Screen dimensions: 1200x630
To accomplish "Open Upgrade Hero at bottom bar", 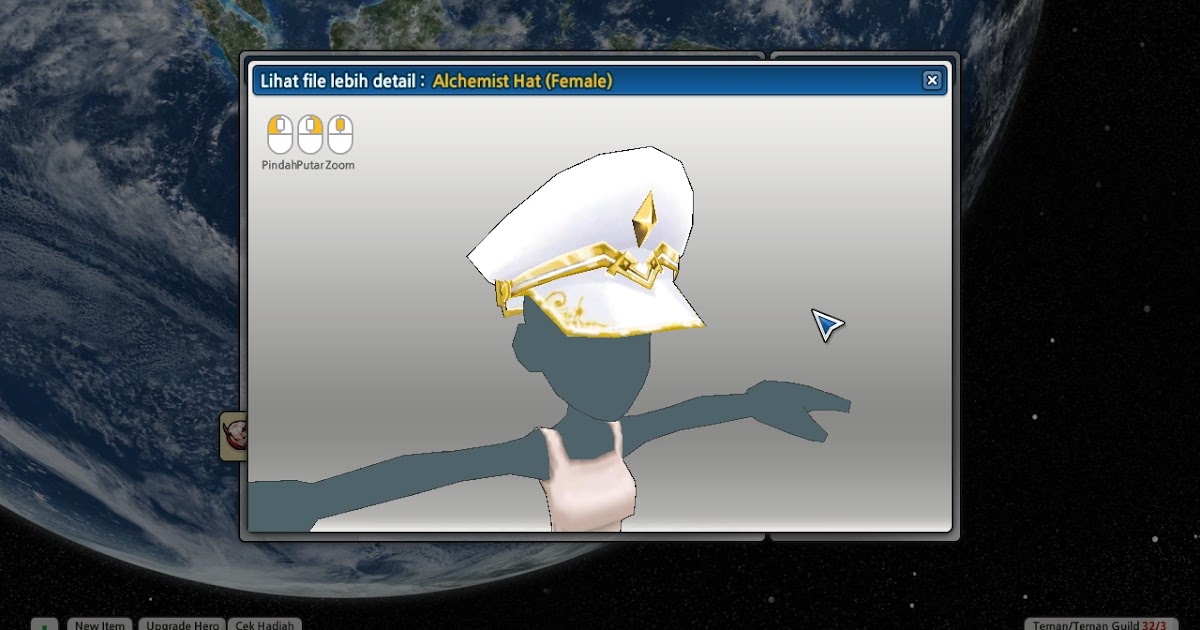I will (x=183, y=625).
